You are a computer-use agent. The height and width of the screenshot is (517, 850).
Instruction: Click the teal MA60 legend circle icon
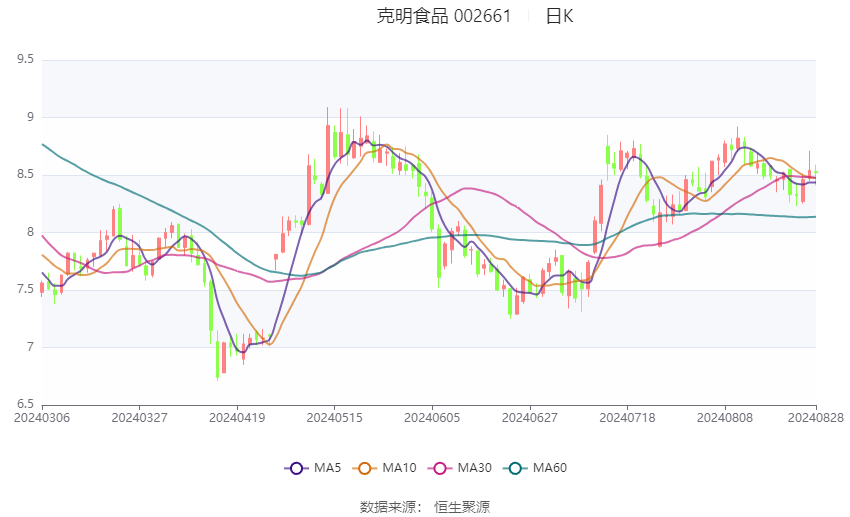tap(515, 468)
